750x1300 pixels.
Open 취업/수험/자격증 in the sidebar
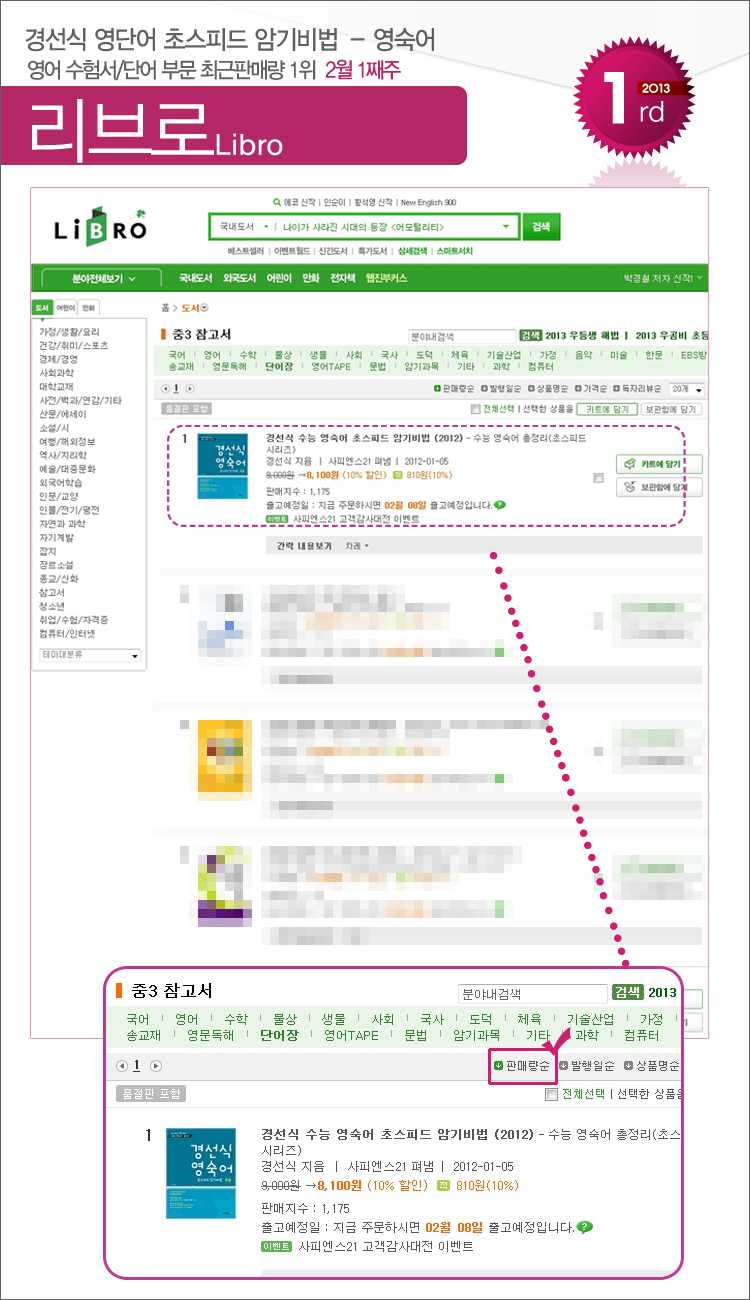(73, 619)
